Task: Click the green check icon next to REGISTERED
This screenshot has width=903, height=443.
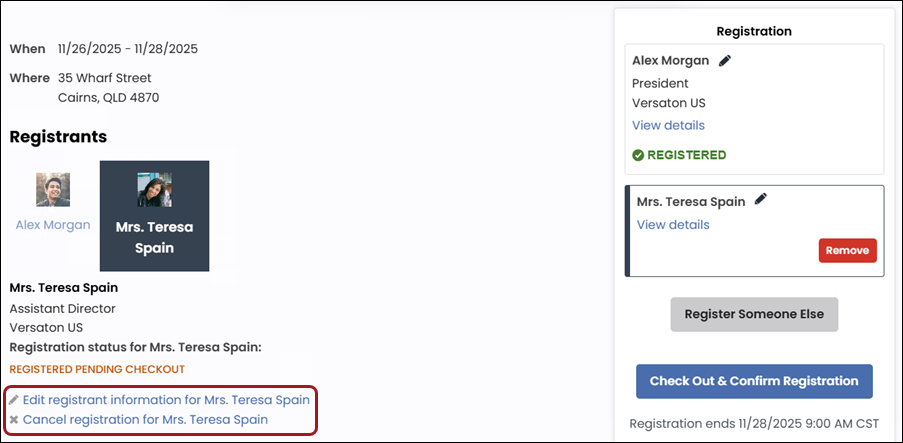Action: point(638,155)
